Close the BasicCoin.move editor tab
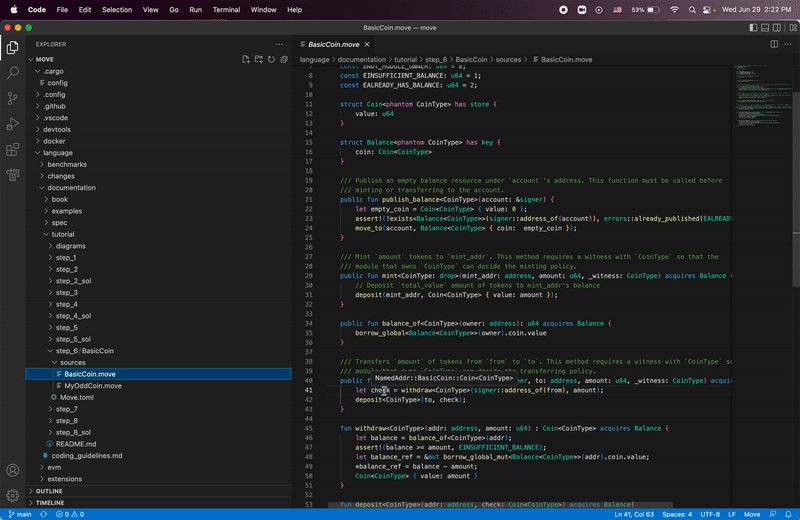Screen dimensions: 800x520 (367, 44)
